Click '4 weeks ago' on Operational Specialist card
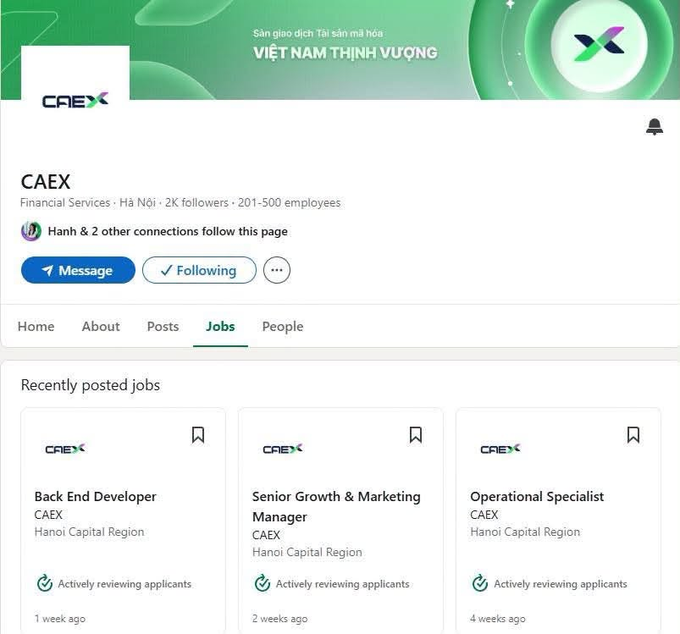Viewport: 680px width, 634px height. coord(498,619)
